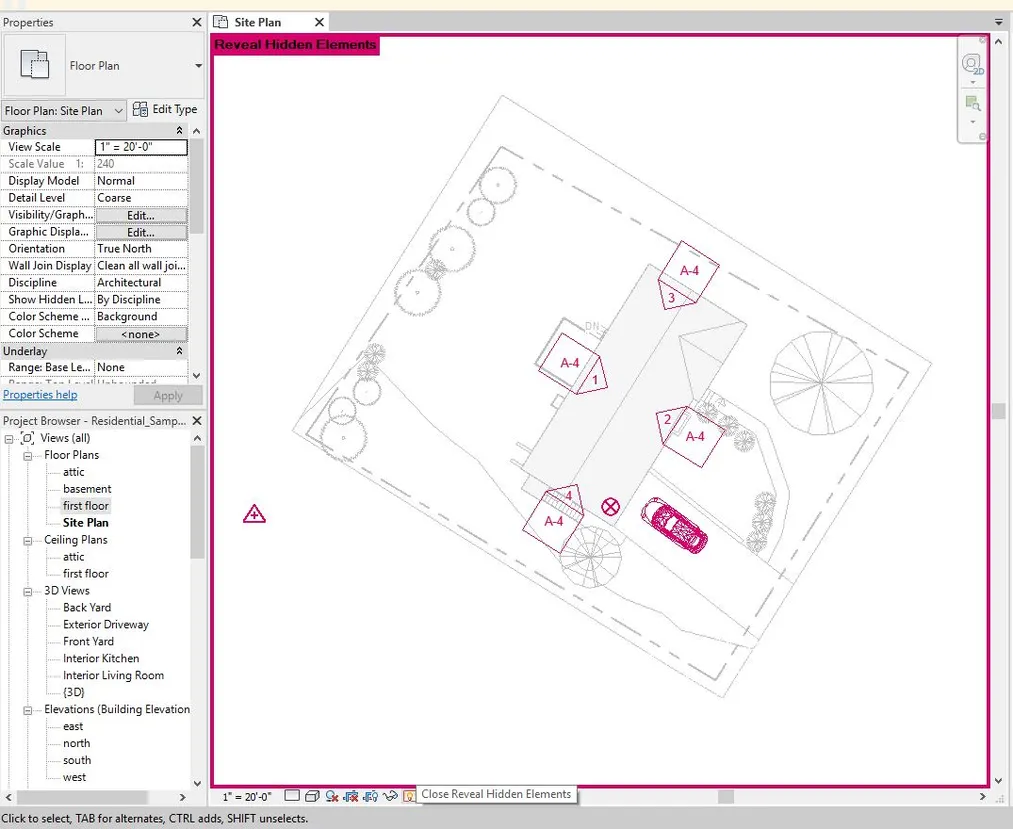
Task: Toggle off Reveal Hidden Elements lightbulb
Action: click(408, 796)
